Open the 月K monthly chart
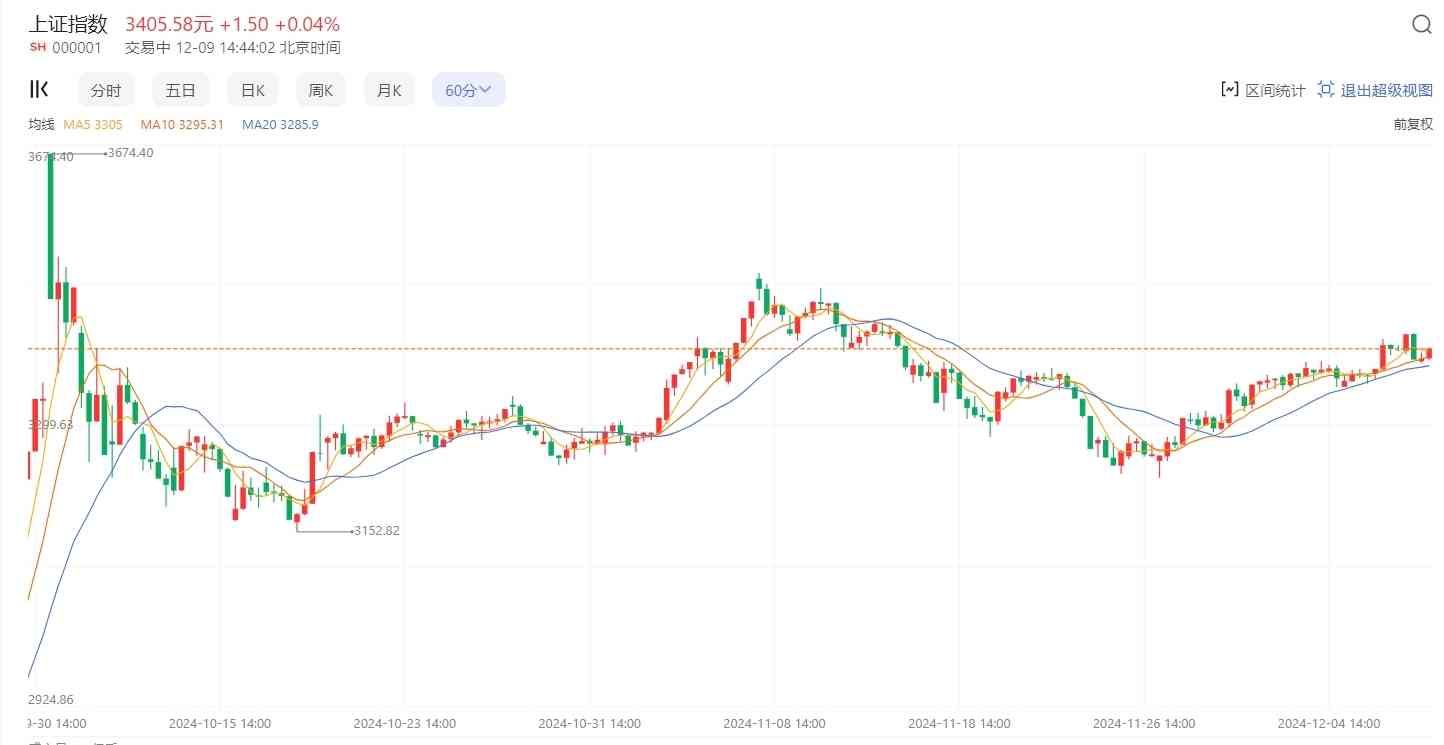The image size is (1444, 745). 389,90
